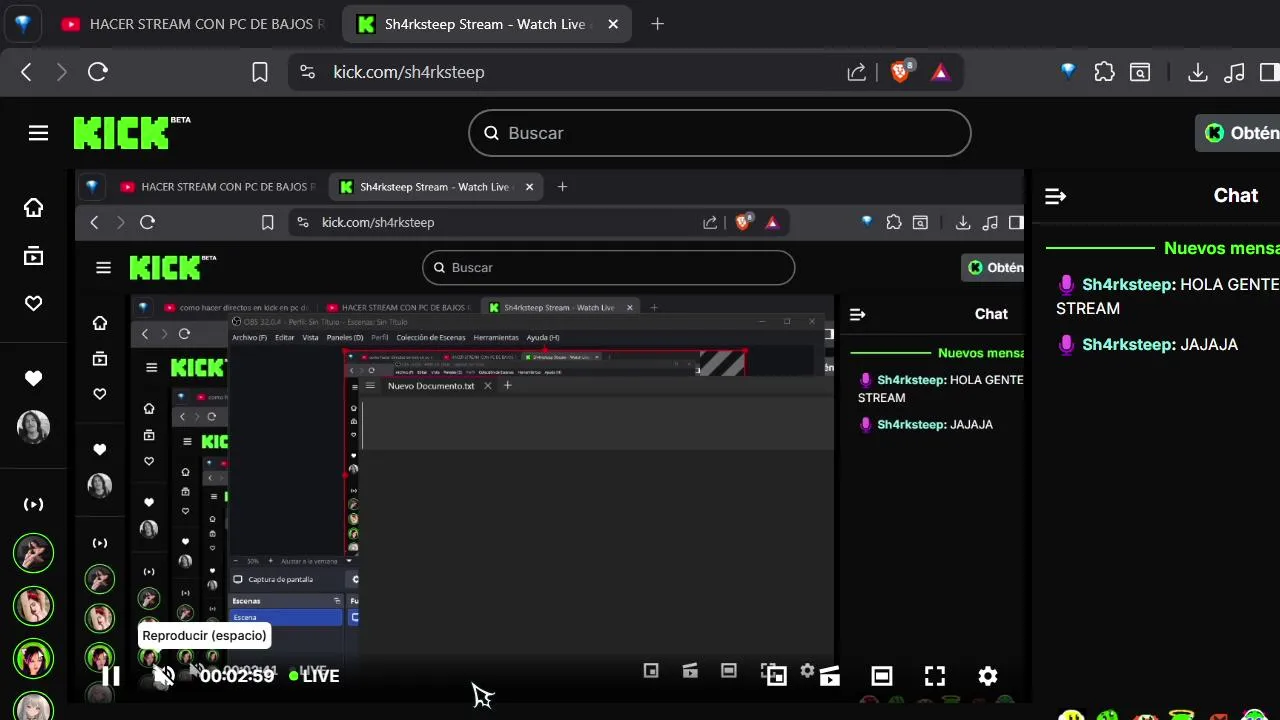Open Brave Rewards triangle icon
1280x720 pixels.
coord(940,72)
